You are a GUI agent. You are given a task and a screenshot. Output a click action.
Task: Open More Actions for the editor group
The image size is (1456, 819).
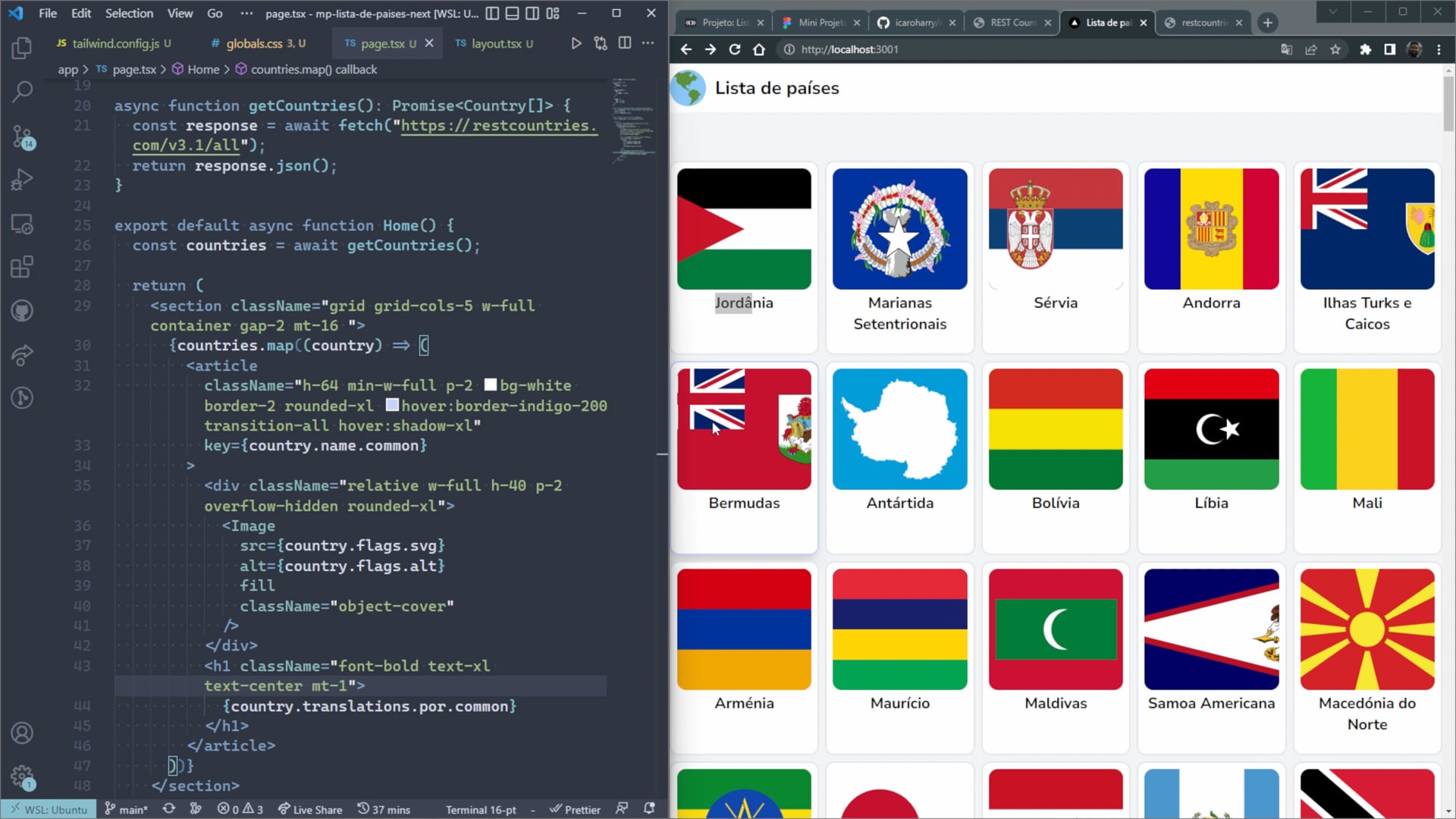click(x=648, y=43)
